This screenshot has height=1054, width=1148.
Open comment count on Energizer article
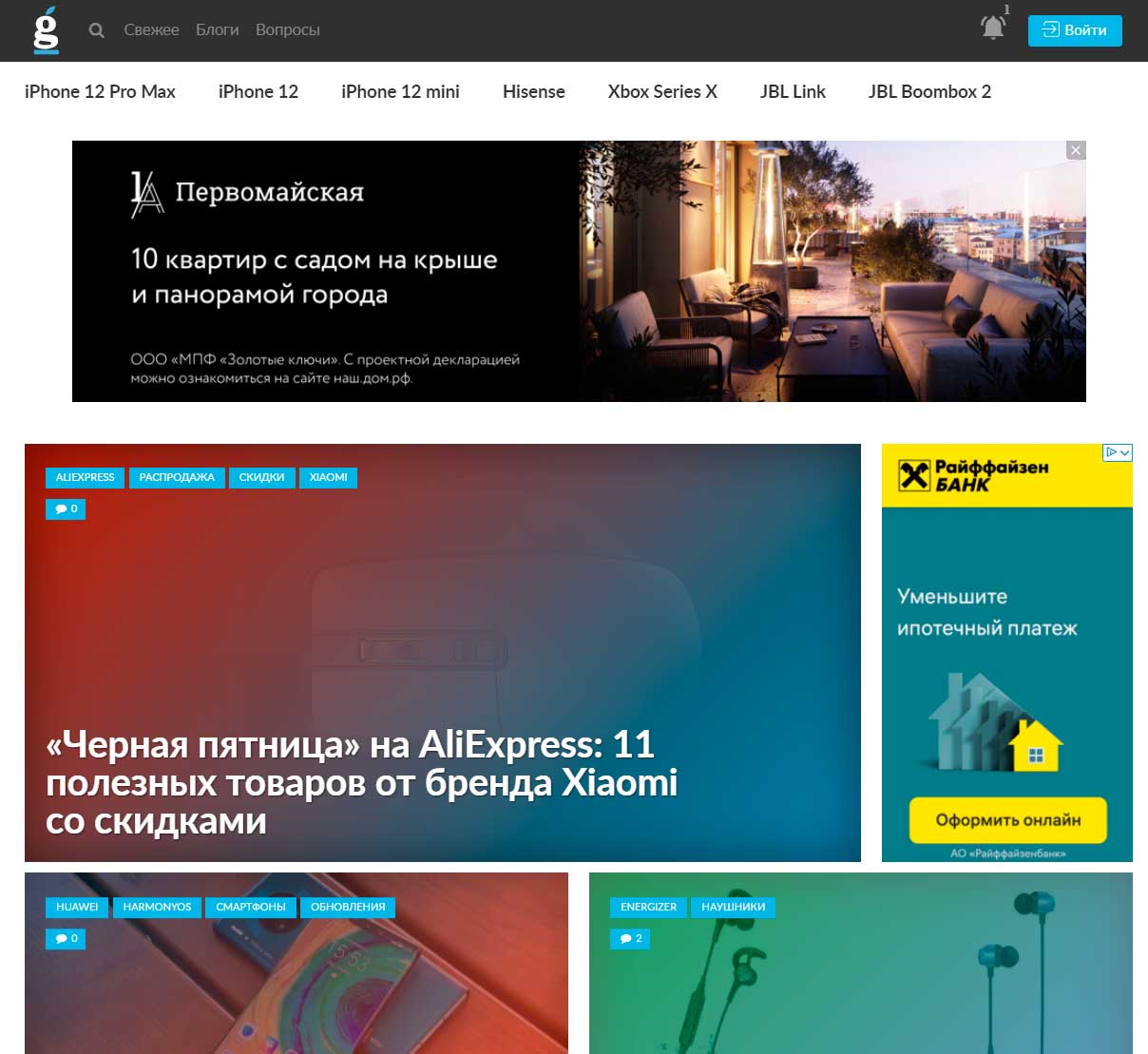click(630, 939)
